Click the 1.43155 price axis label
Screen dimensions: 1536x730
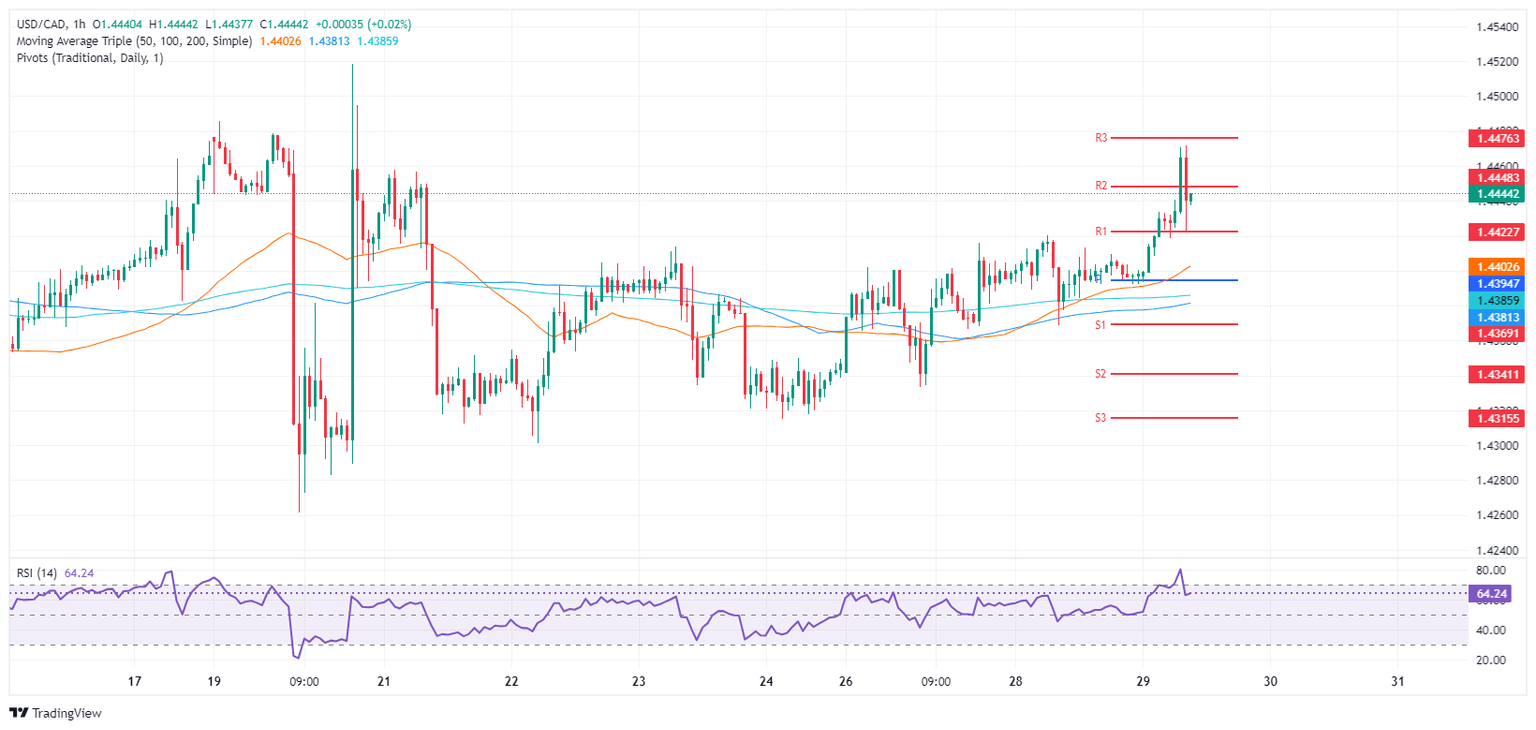(x=1495, y=418)
